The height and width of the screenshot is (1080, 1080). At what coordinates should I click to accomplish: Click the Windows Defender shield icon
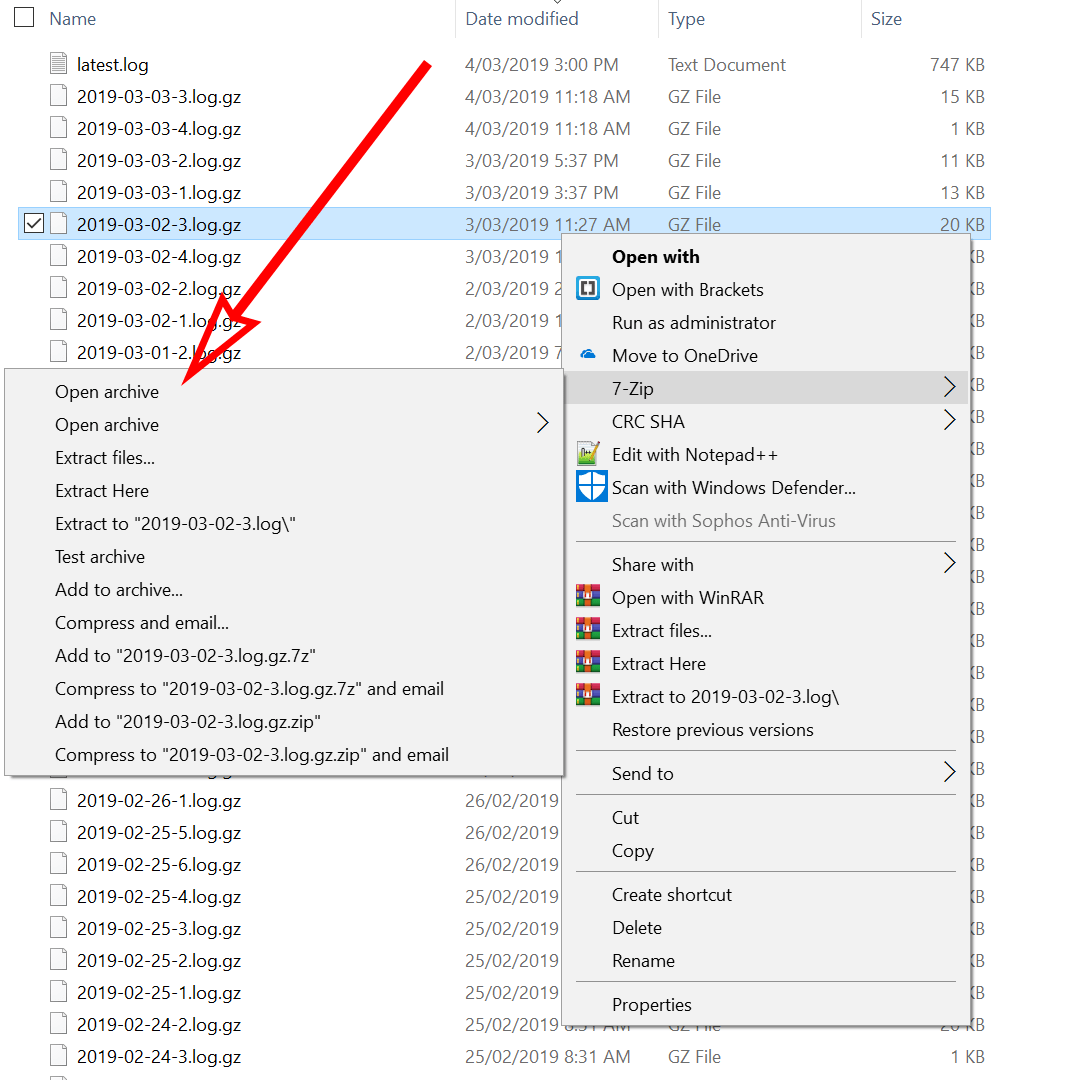tap(591, 487)
